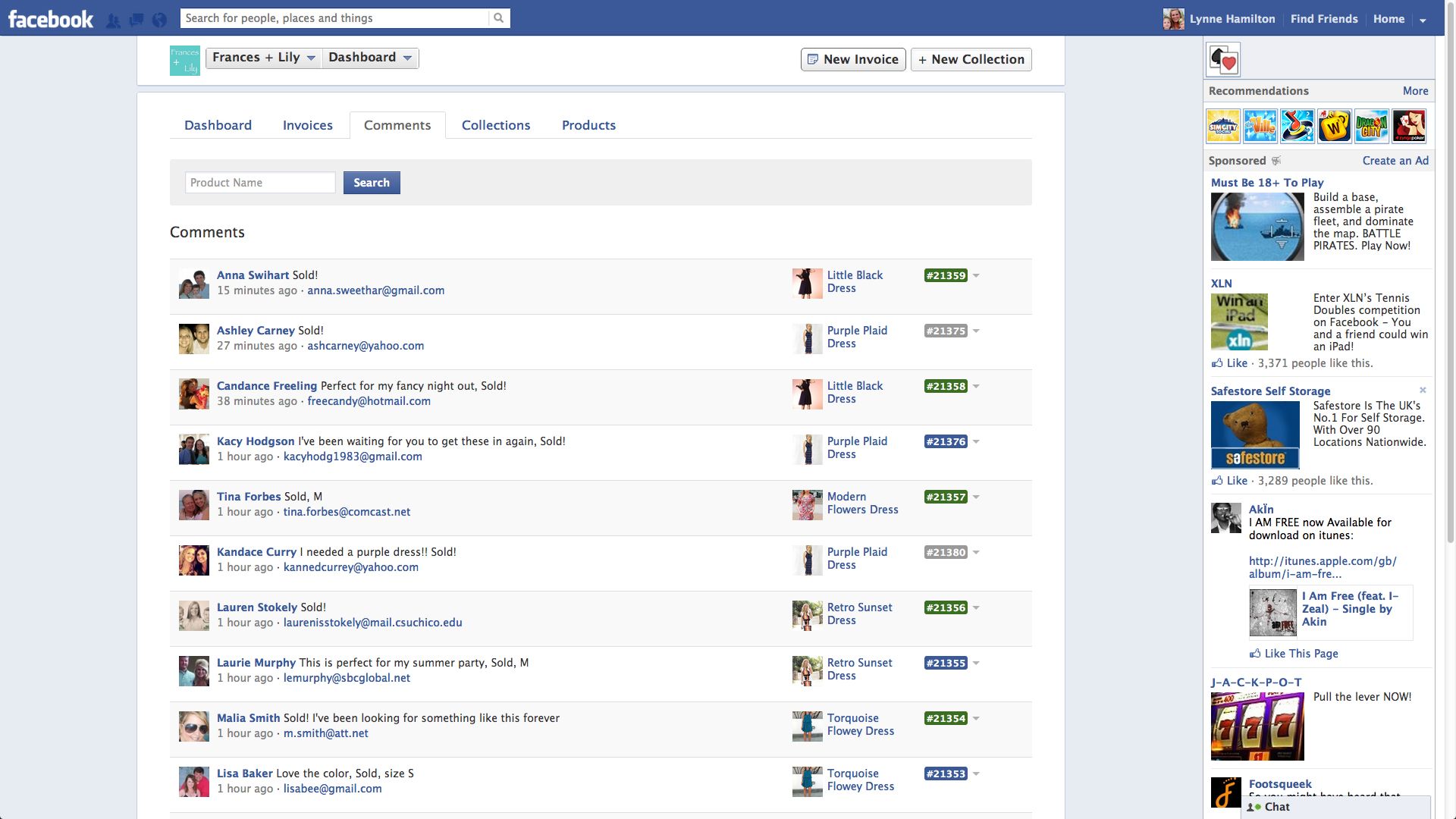Viewport: 1456px width, 819px height.
Task: Click the New Invoice button
Action: coord(853,59)
